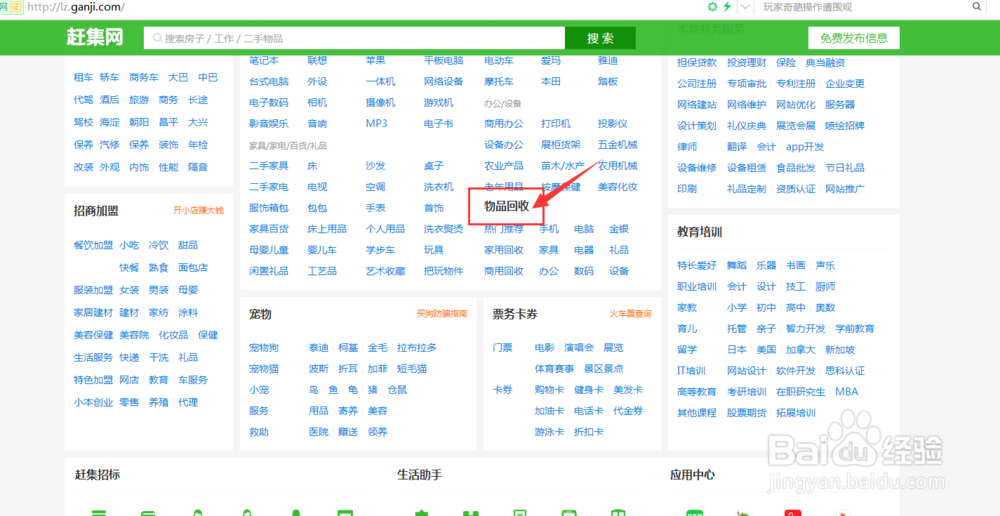Select the 仓鼠 link

click(397, 390)
